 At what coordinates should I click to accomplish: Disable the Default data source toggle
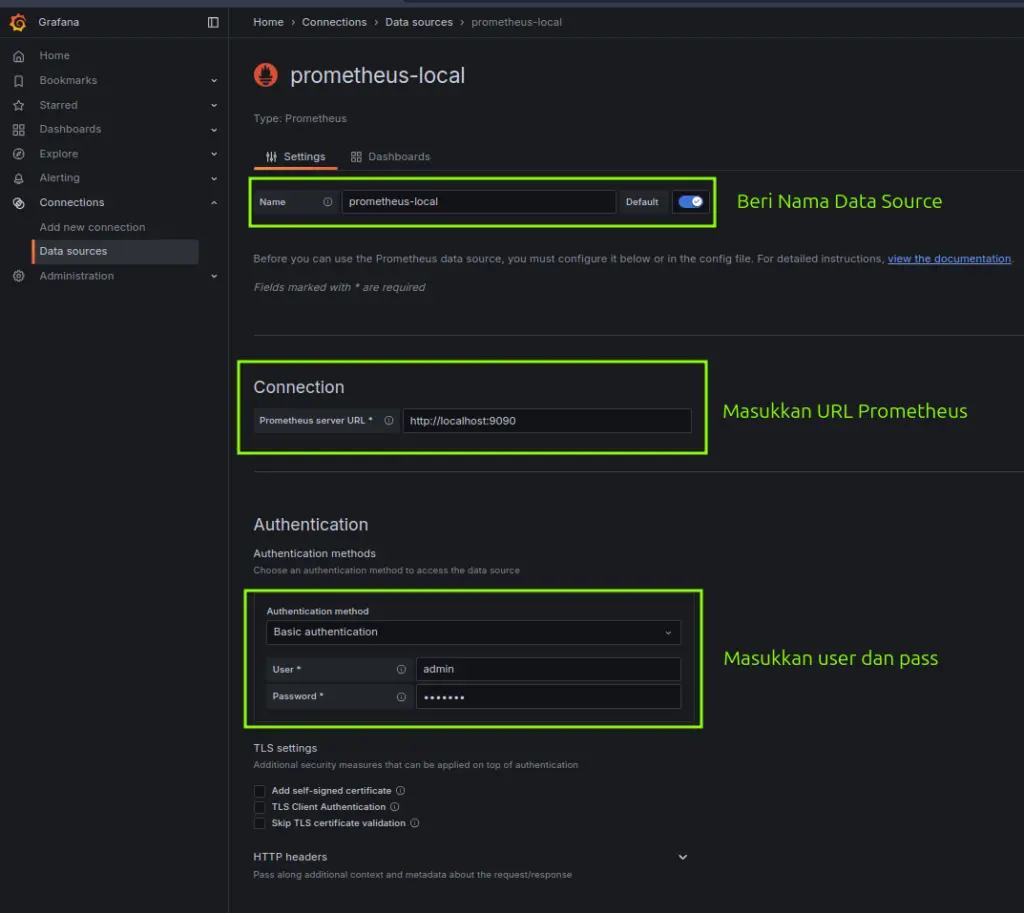(x=690, y=201)
